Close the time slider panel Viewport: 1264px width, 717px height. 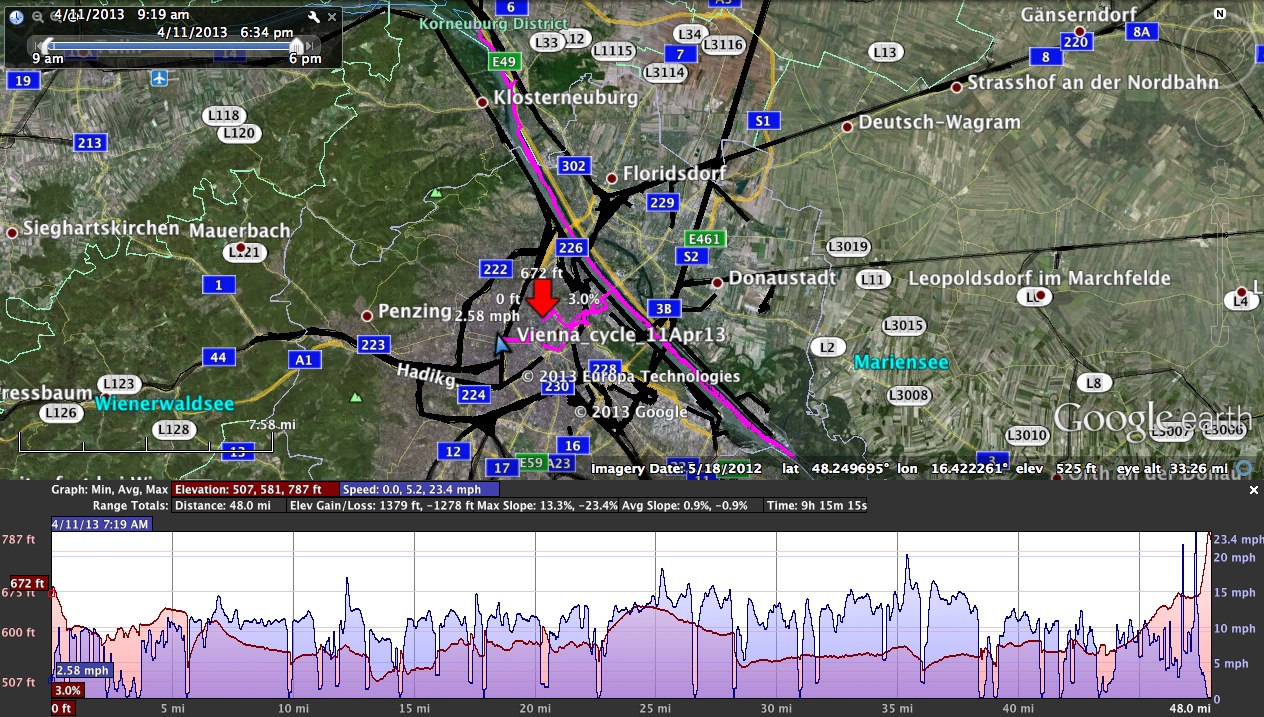[x=332, y=17]
